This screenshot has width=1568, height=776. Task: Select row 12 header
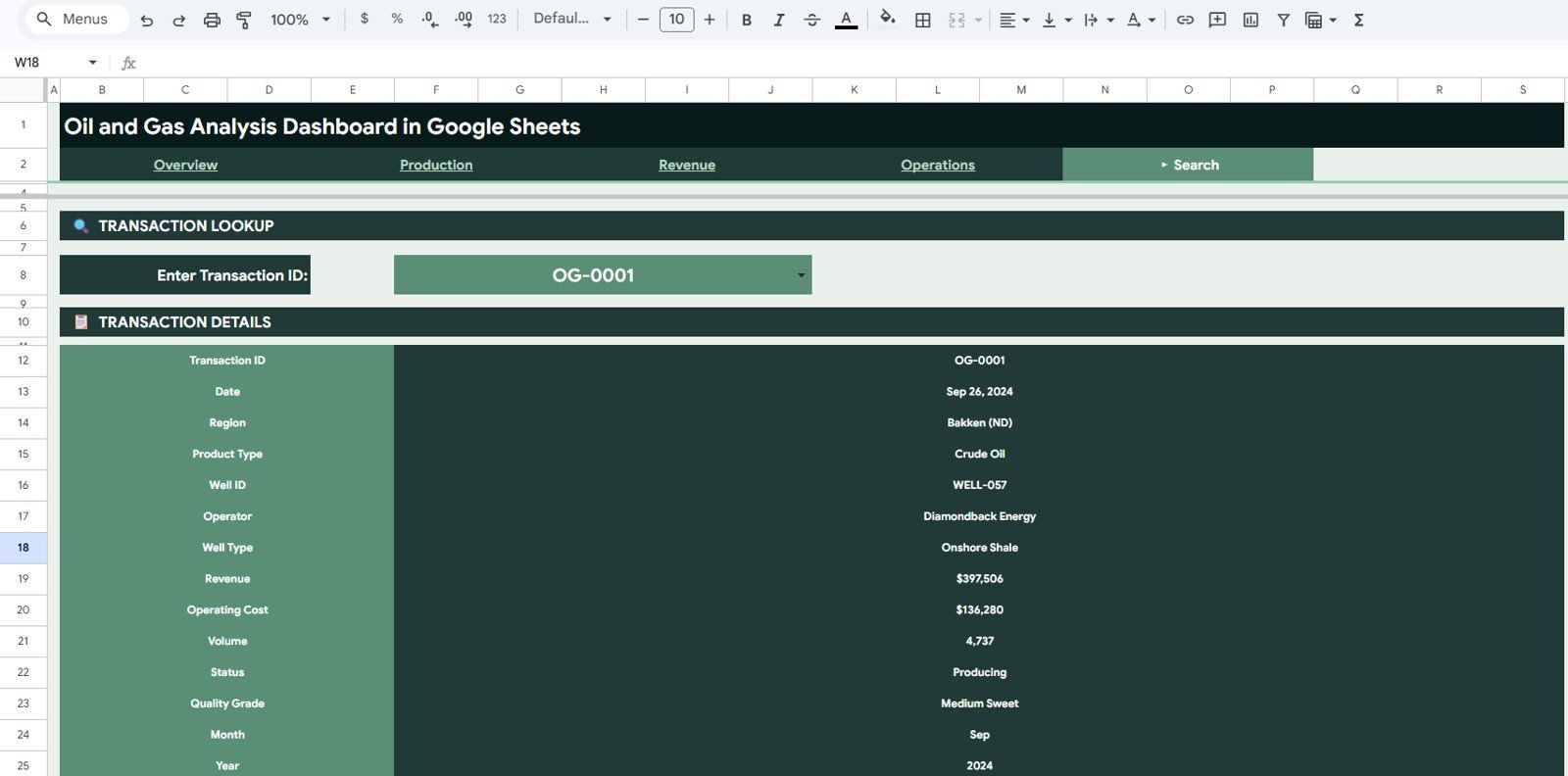coord(23,361)
